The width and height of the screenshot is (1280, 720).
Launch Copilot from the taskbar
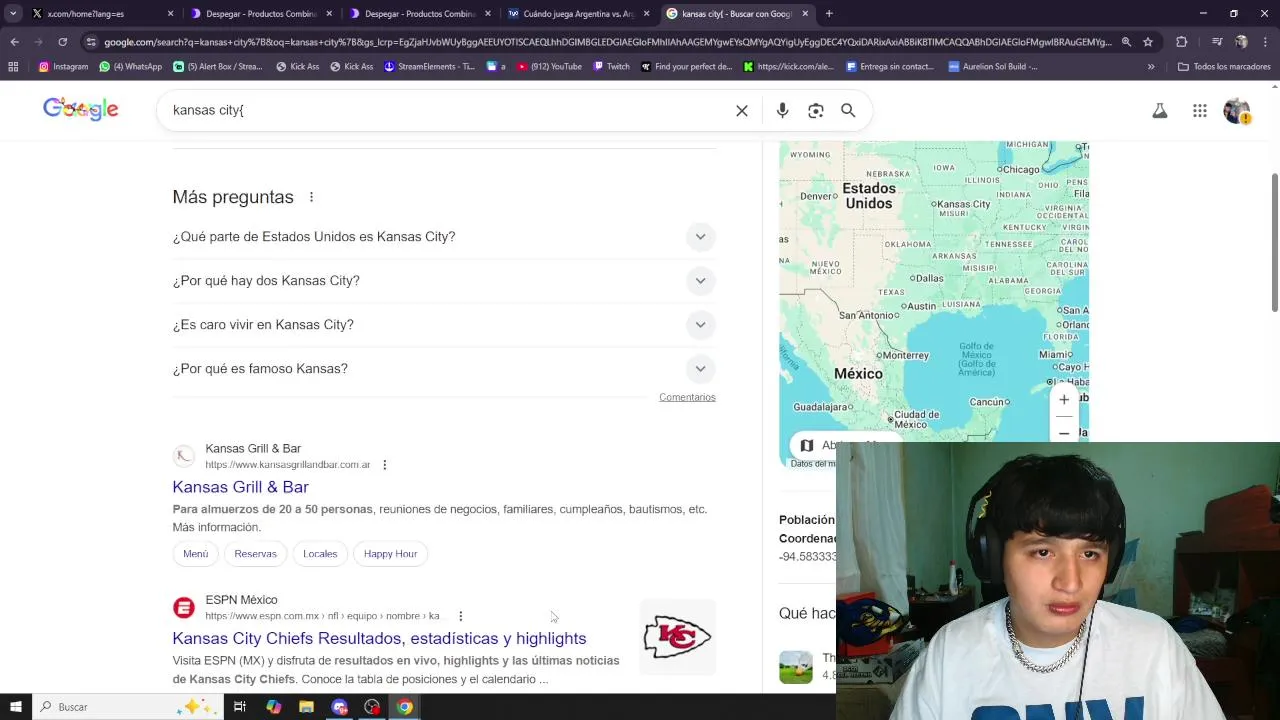(x=273, y=707)
